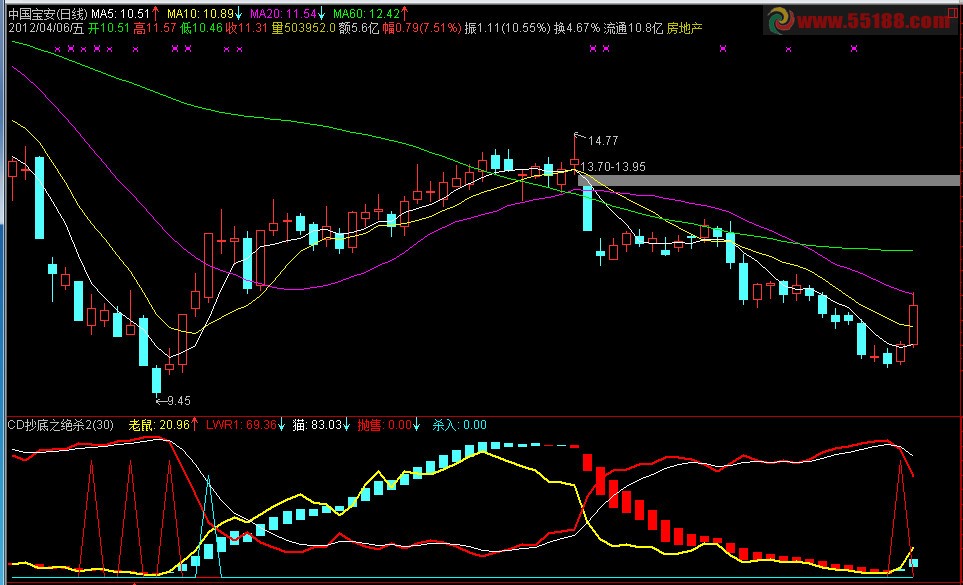Image resolution: width=963 pixels, height=585 pixels.
Task: Click the amplitude value 振1.11(10.55%)
Action: pyautogui.click(x=507, y=28)
